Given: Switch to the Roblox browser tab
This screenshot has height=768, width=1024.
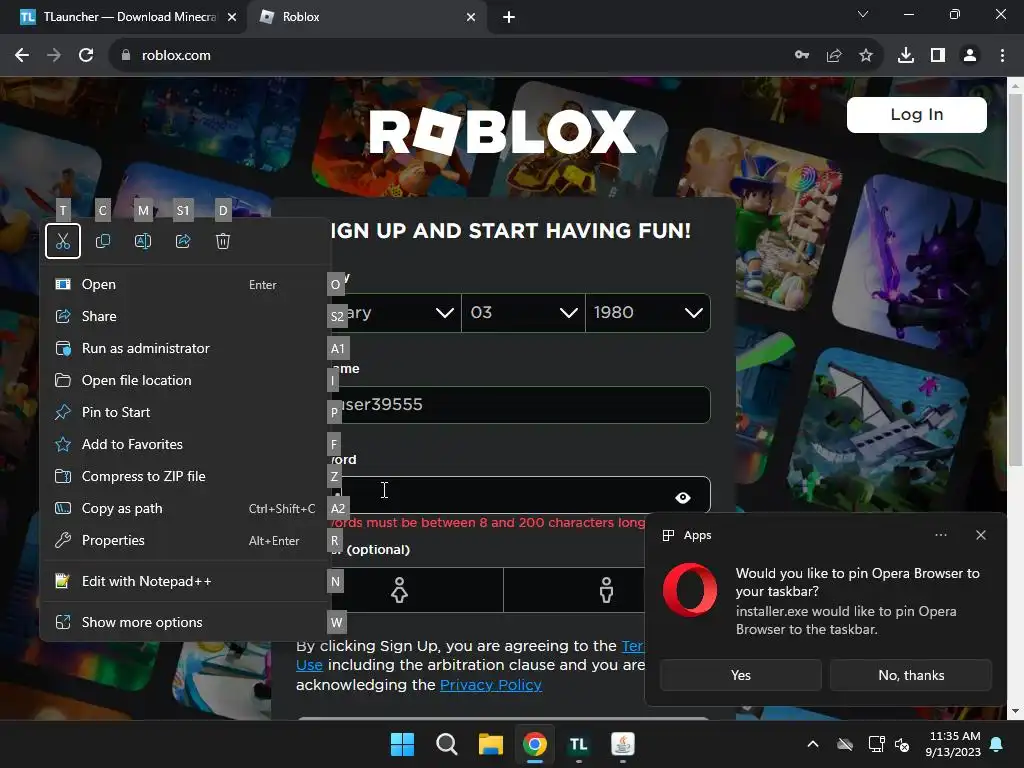Looking at the screenshot, I should 366,17.
